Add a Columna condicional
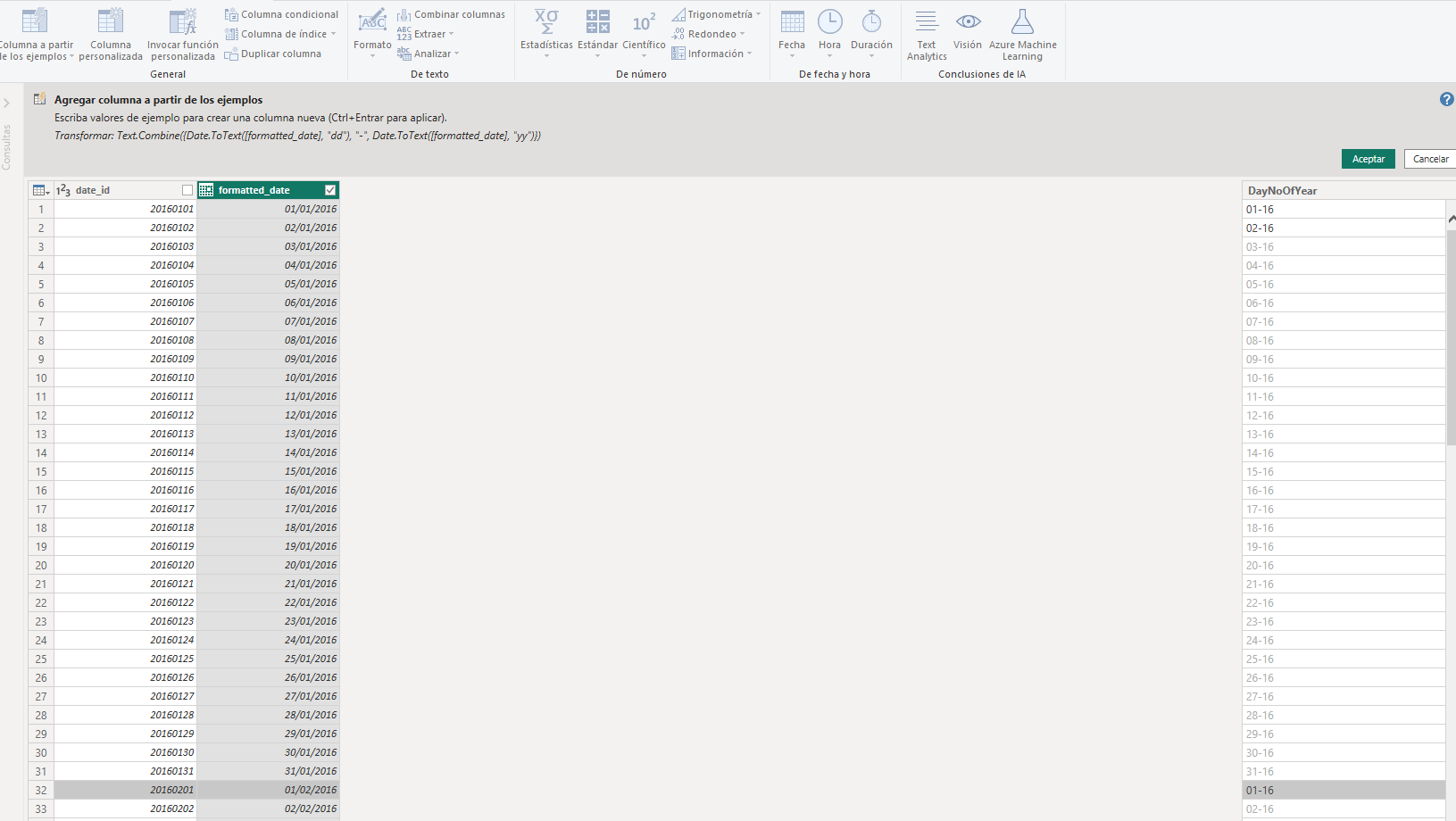Screen dimensions: 1456x821 281,14
